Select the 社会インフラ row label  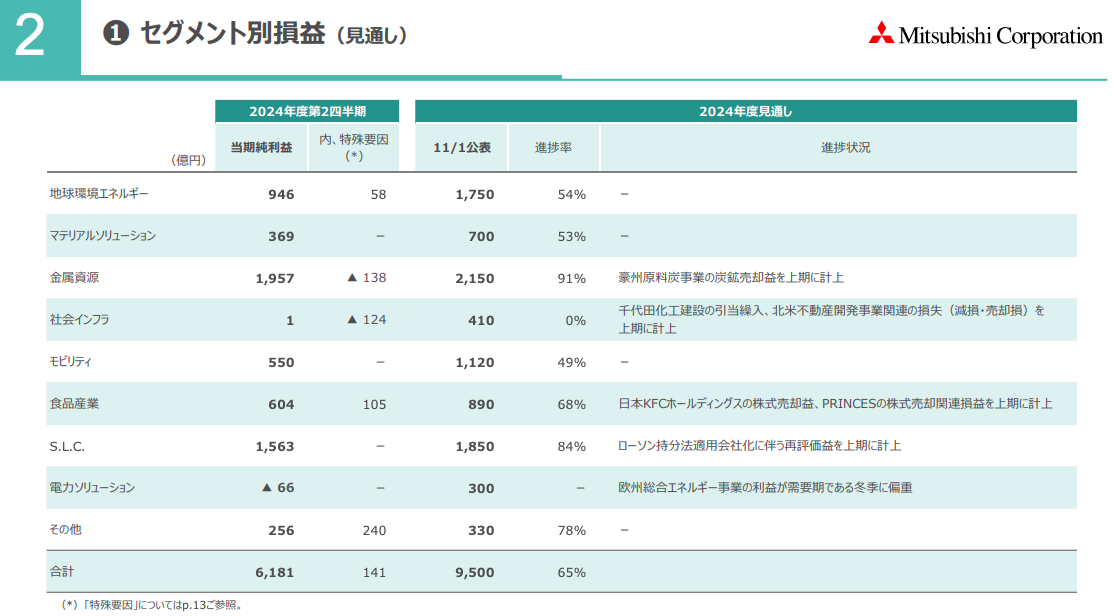(x=80, y=319)
